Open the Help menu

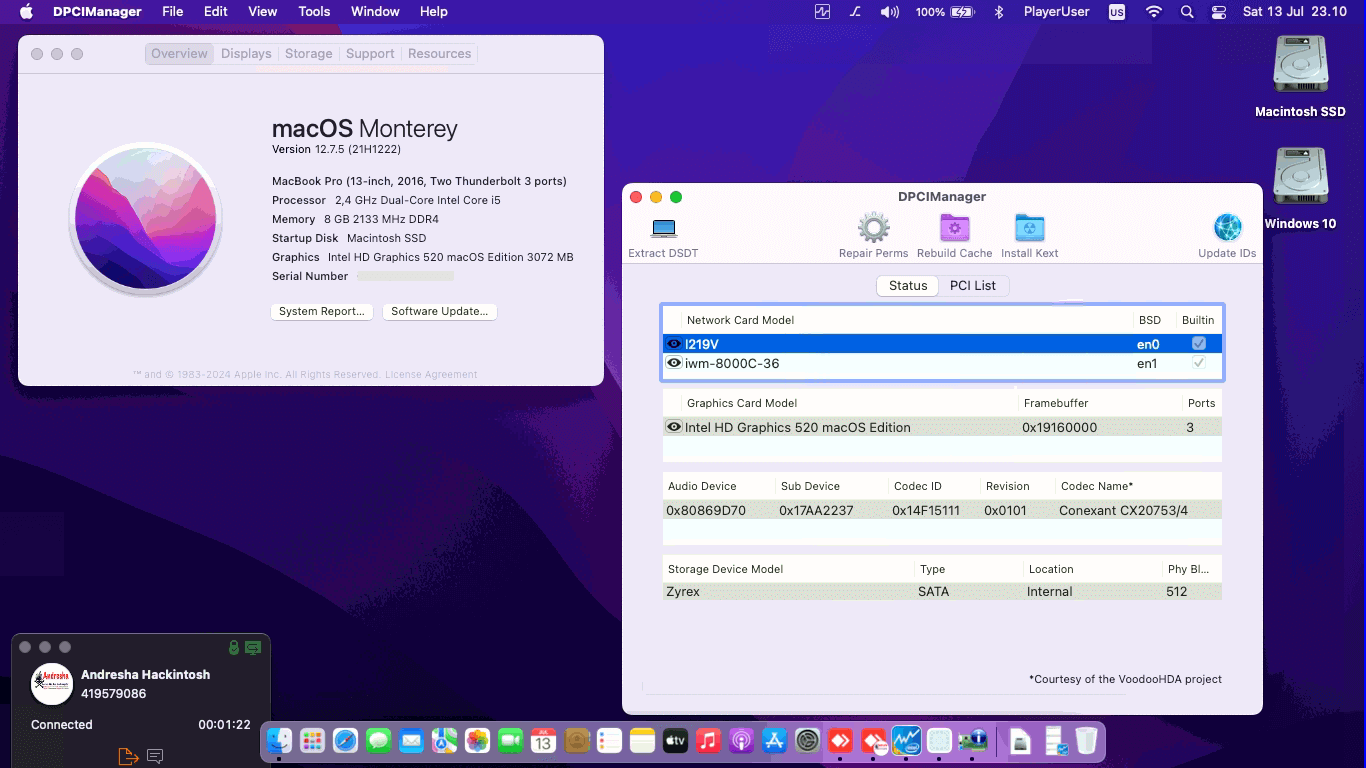pyautogui.click(x=433, y=12)
